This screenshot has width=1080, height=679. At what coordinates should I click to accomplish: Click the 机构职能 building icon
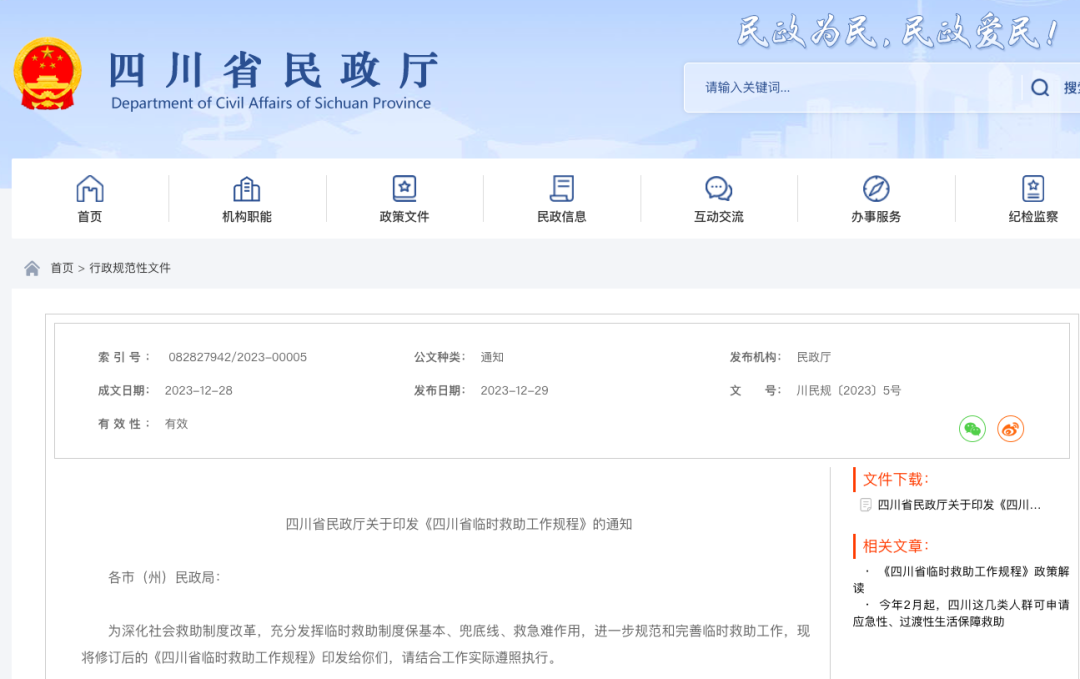pyautogui.click(x=246, y=188)
